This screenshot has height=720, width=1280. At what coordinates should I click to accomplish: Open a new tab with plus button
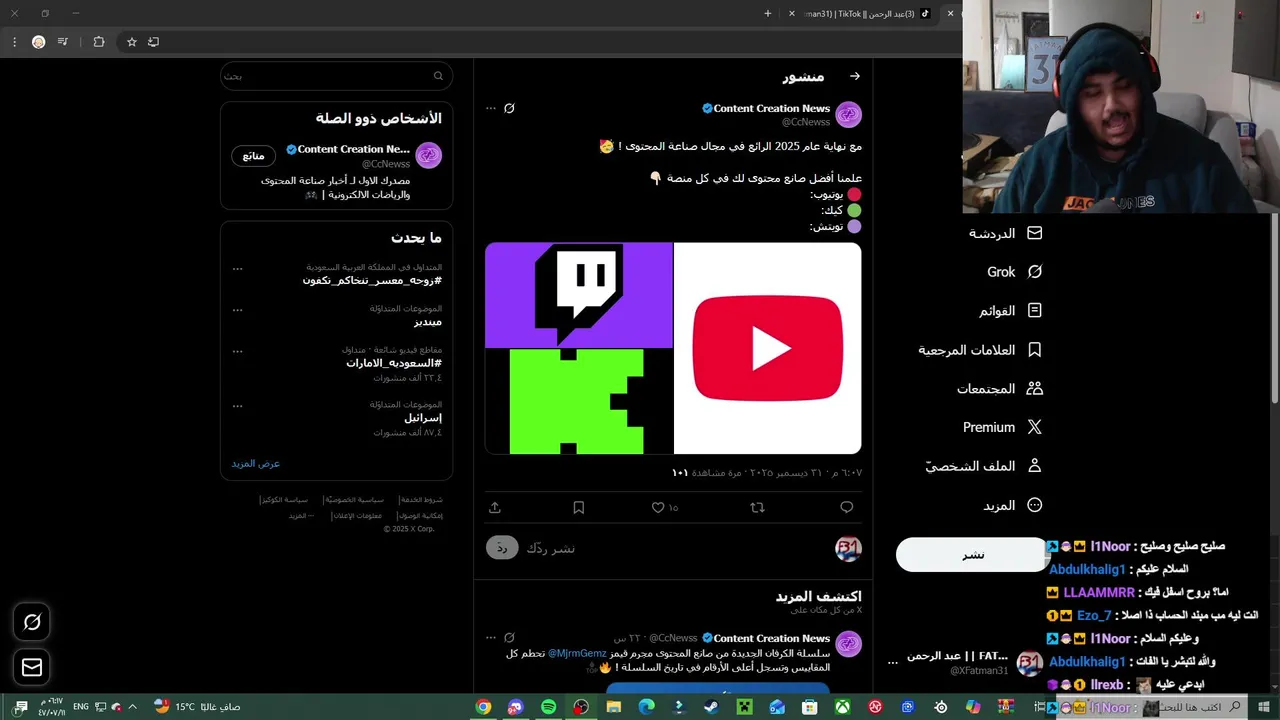(768, 14)
